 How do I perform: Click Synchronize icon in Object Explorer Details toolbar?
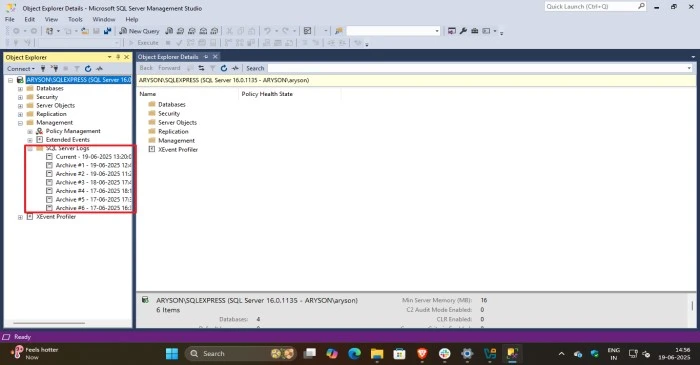click(x=201, y=68)
